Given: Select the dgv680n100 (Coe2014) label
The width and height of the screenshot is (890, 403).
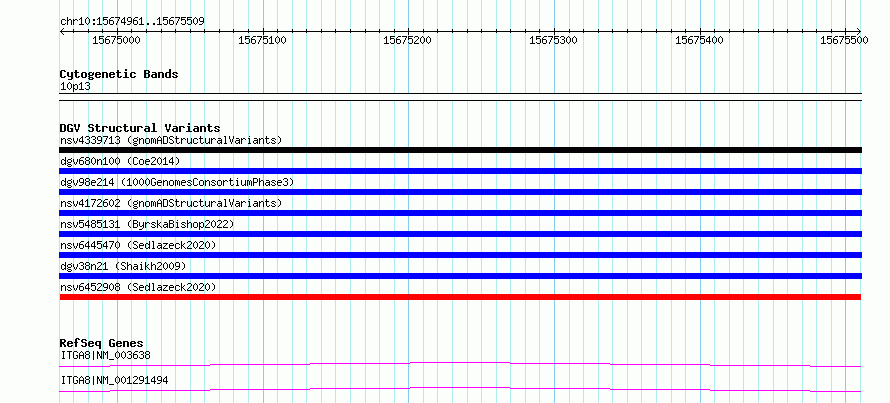Looking at the screenshot, I should [x=120, y=161].
